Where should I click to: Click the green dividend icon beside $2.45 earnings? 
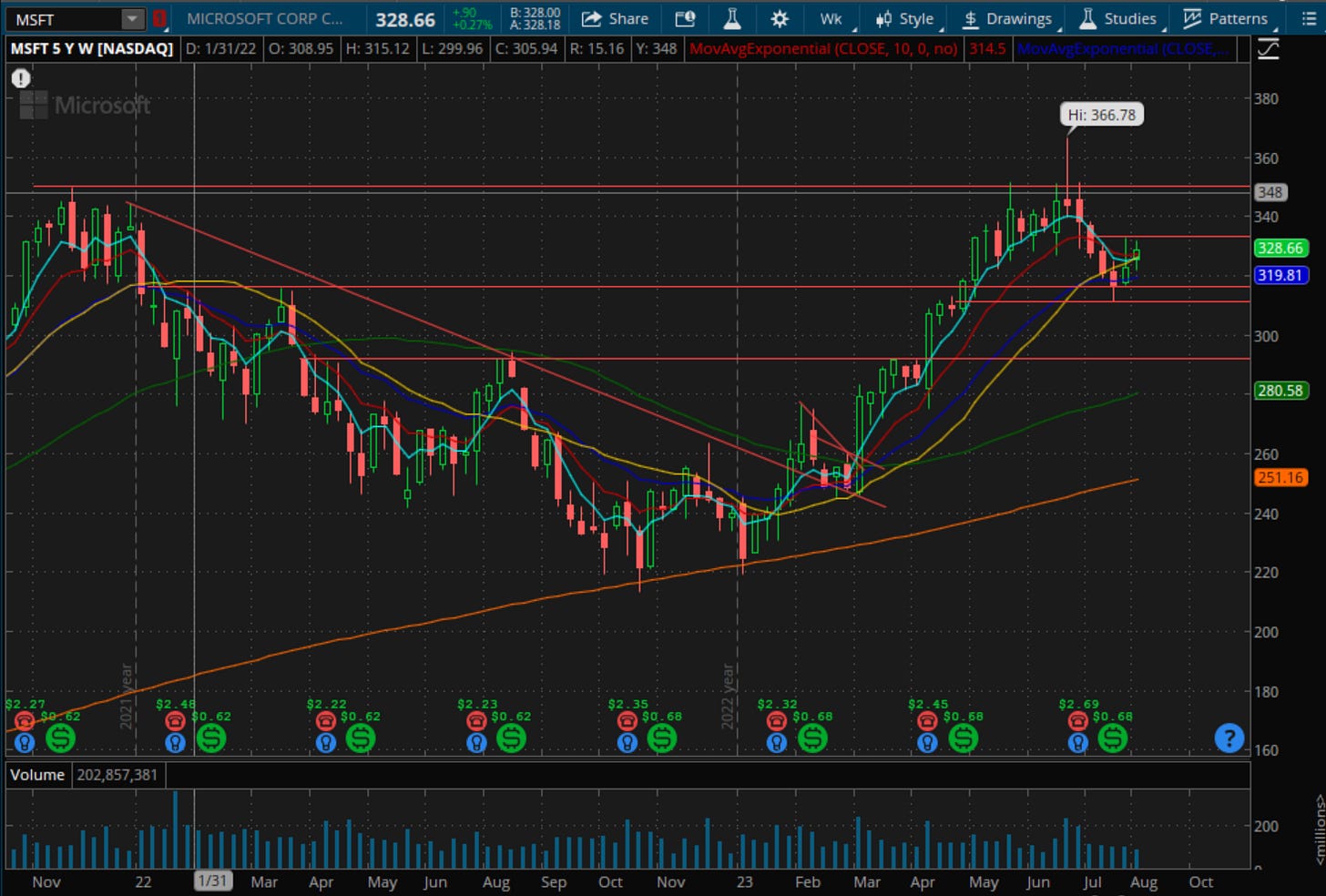coord(963,738)
